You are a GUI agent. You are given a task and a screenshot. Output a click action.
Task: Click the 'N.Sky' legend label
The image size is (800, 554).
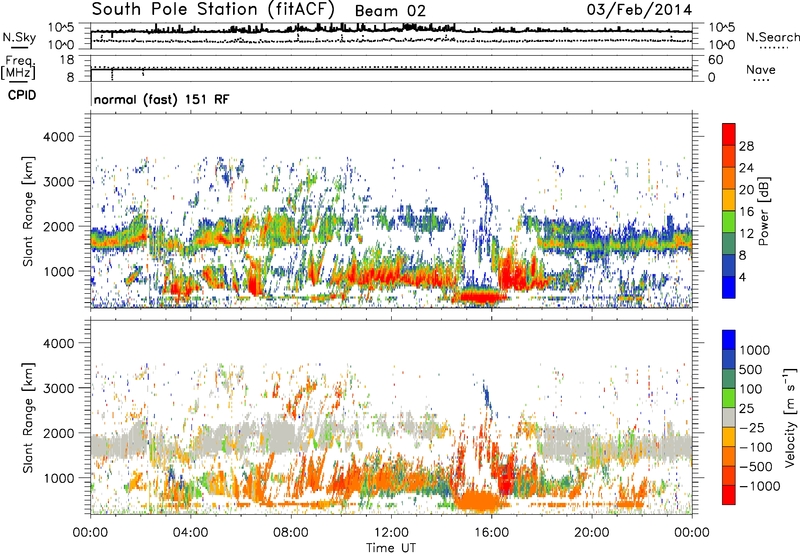19,37
